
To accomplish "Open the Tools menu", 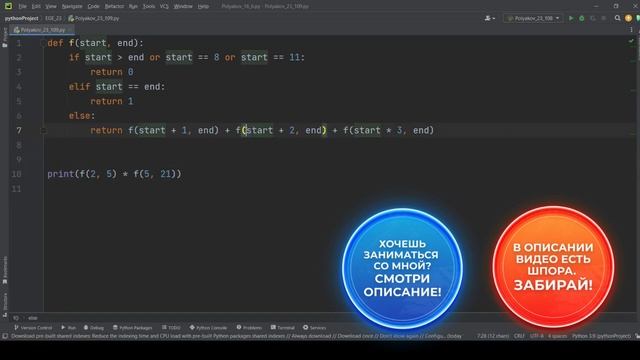I will point(149,6).
